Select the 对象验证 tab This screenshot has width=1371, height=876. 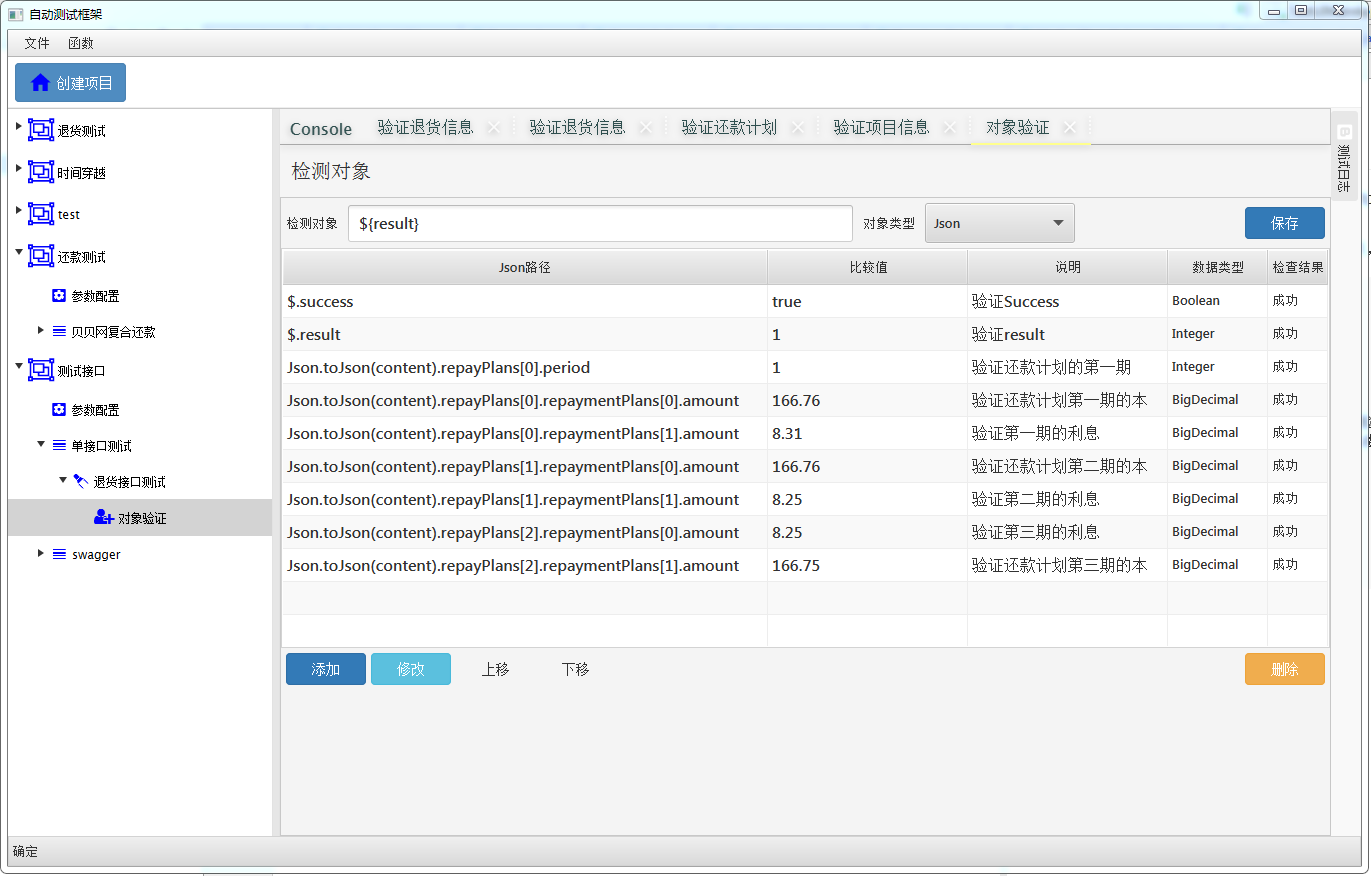[1018, 128]
